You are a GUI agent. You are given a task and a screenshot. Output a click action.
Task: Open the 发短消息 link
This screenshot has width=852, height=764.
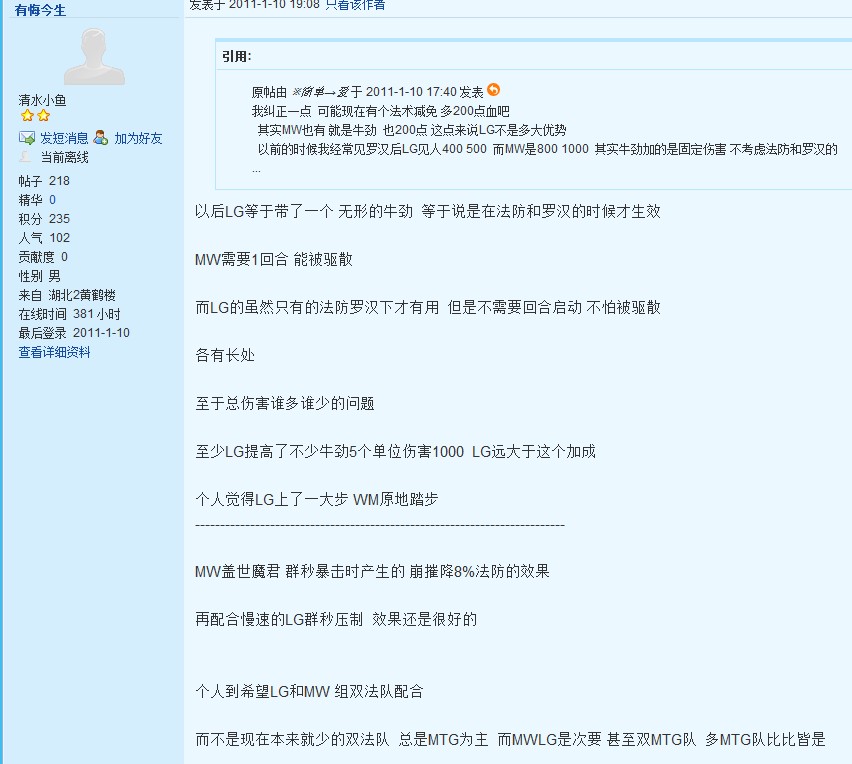coord(64,139)
